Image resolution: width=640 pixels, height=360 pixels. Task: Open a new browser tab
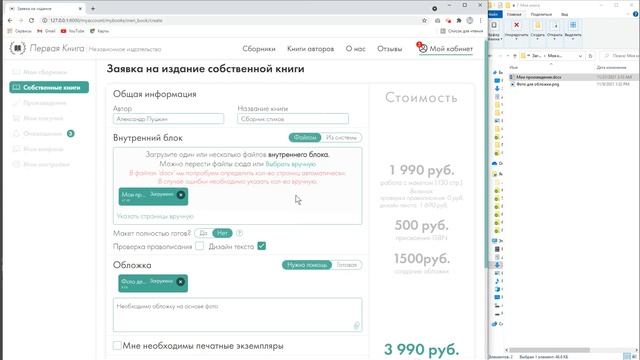click(93, 8)
